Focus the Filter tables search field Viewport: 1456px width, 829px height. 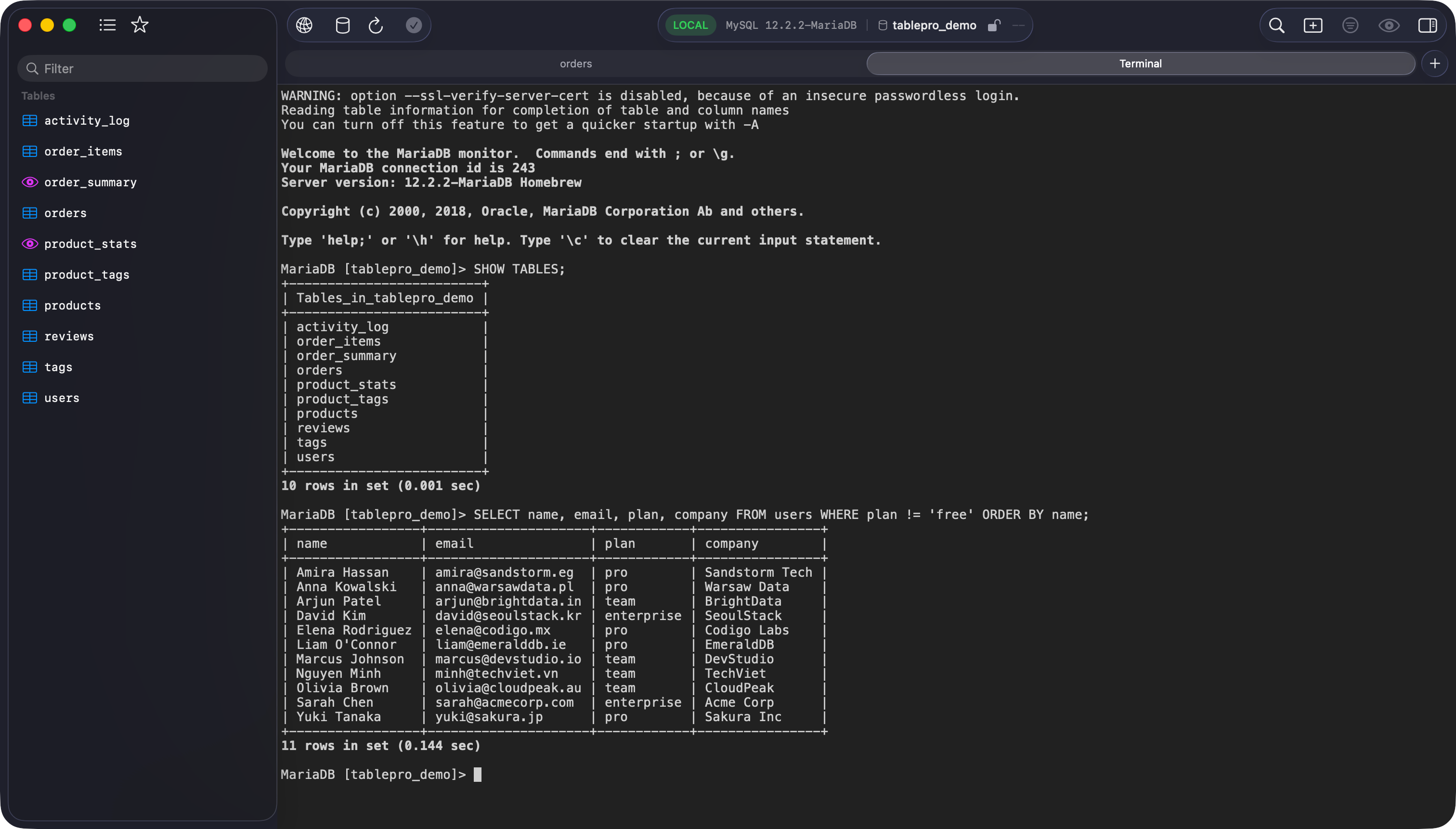click(x=143, y=68)
